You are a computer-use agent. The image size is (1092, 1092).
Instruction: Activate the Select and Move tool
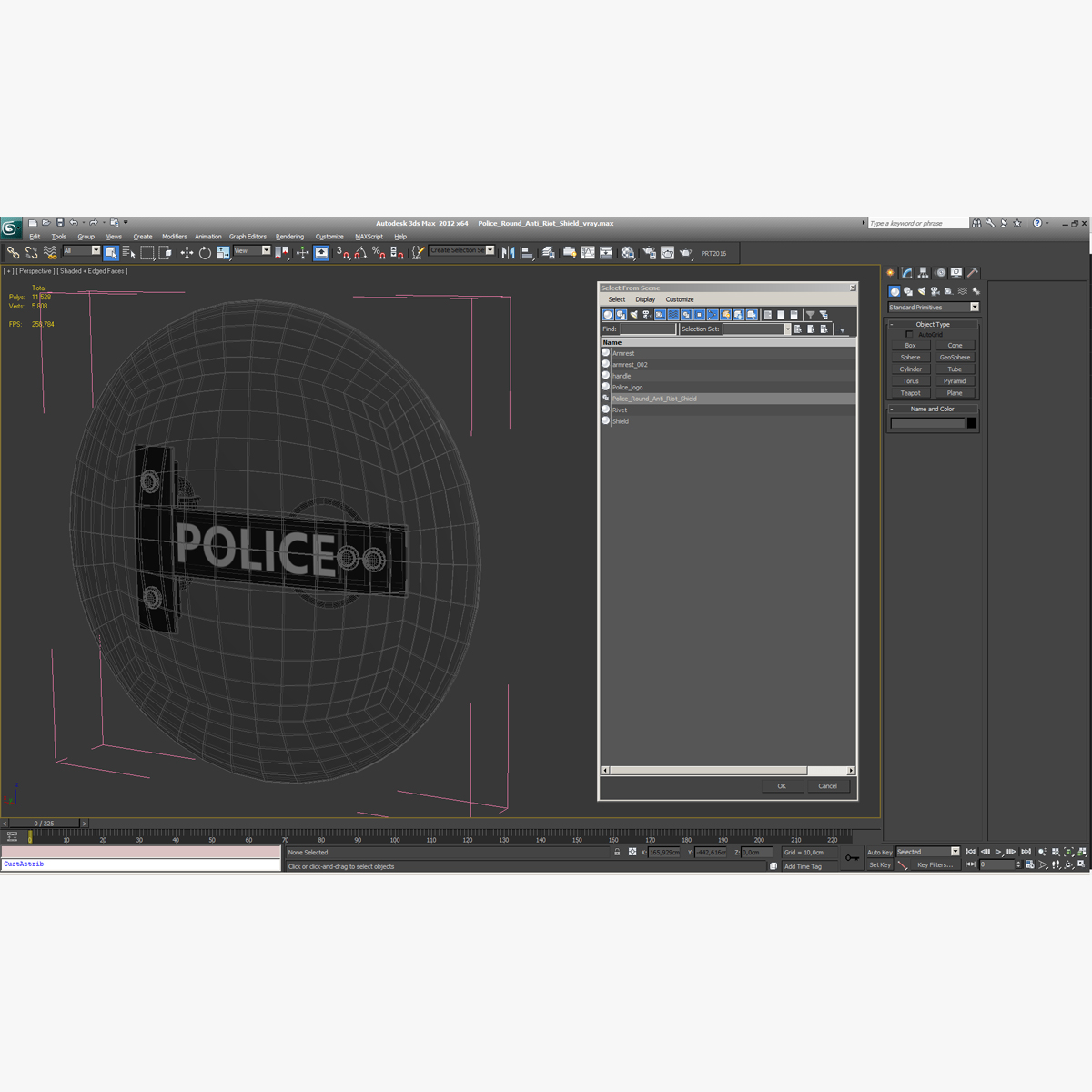coord(187,253)
